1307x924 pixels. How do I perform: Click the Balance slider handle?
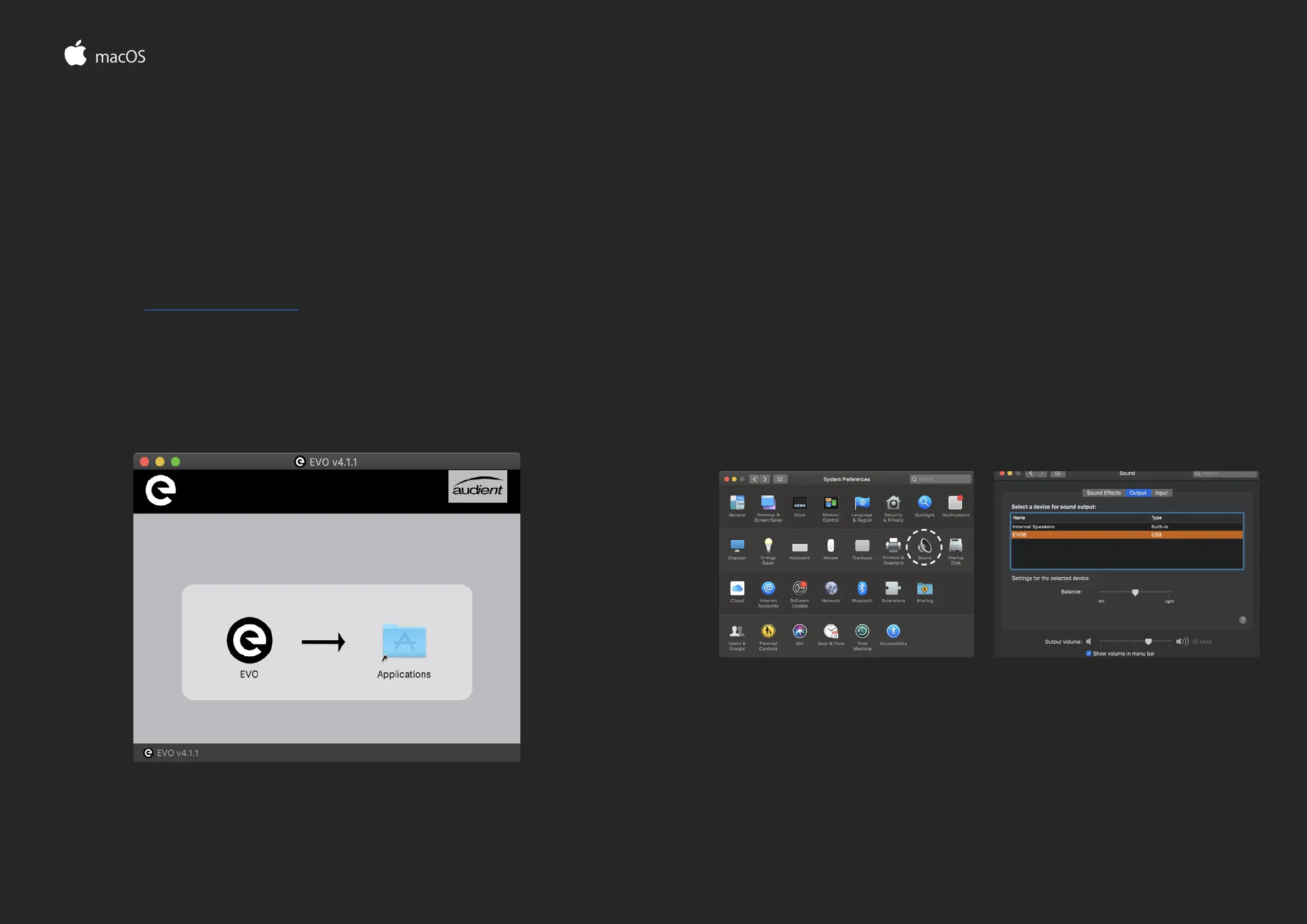[x=1135, y=592]
